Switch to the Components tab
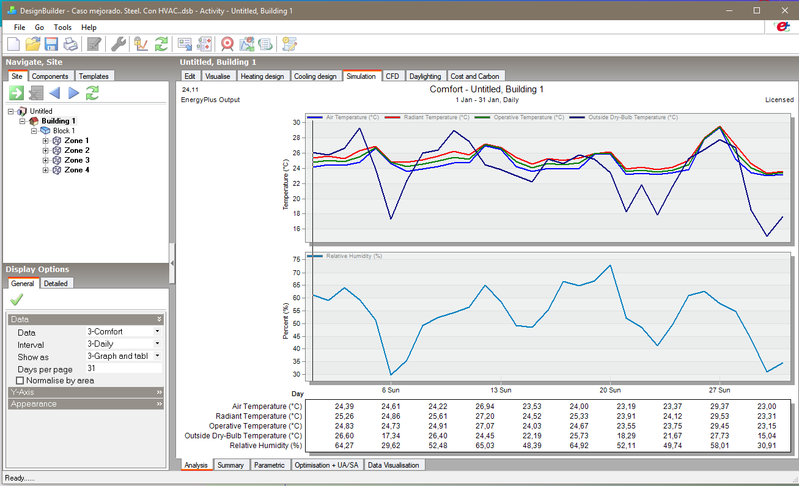The width and height of the screenshot is (799, 486). point(49,76)
